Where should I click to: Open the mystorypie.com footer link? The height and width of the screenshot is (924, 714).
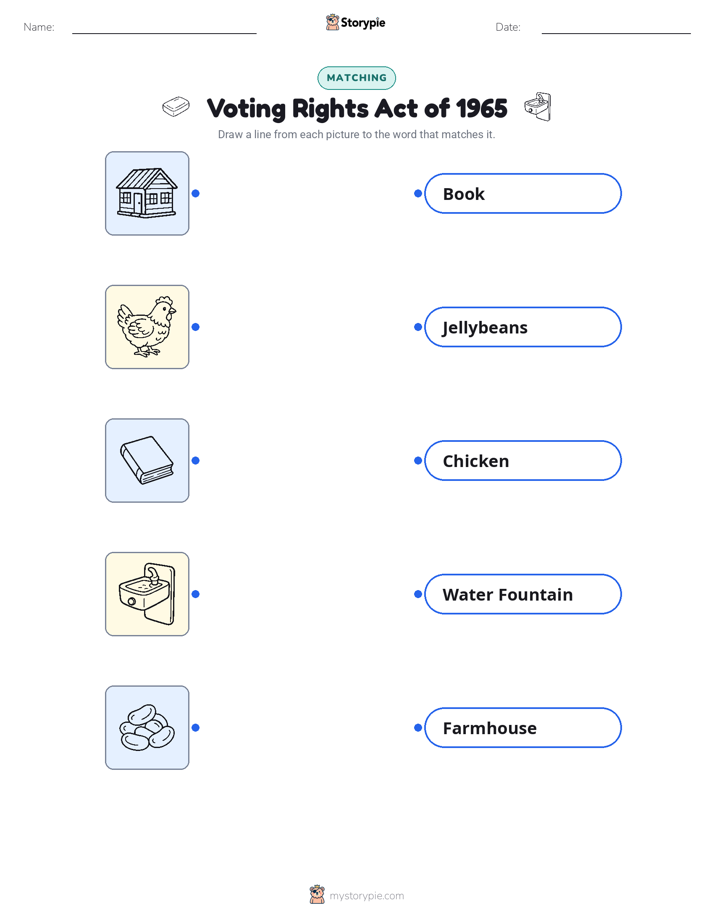[x=366, y=896]
